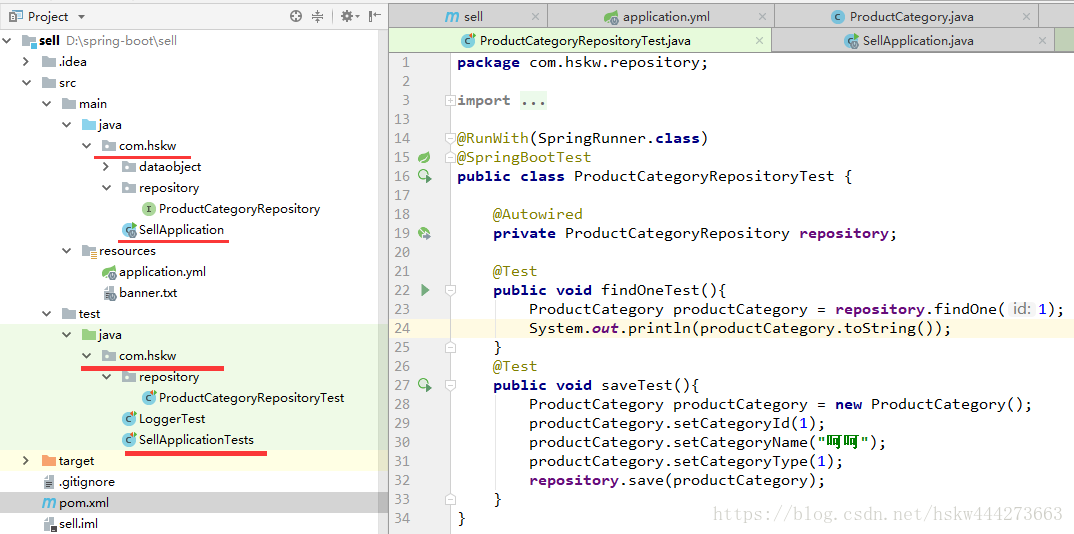The image size is (1074, 534).
Task: Run saveTest via gutter icon on line 27
Action: coord(425,385)
